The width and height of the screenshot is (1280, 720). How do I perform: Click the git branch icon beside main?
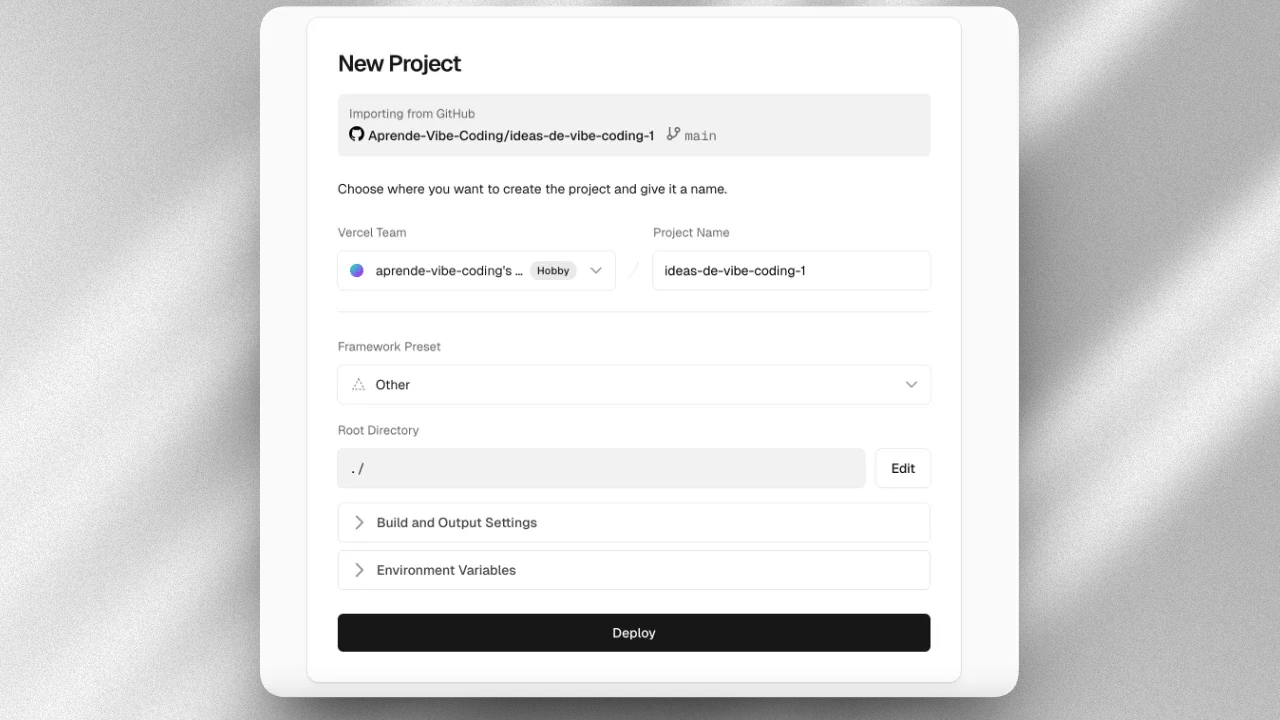coord(673,134)
